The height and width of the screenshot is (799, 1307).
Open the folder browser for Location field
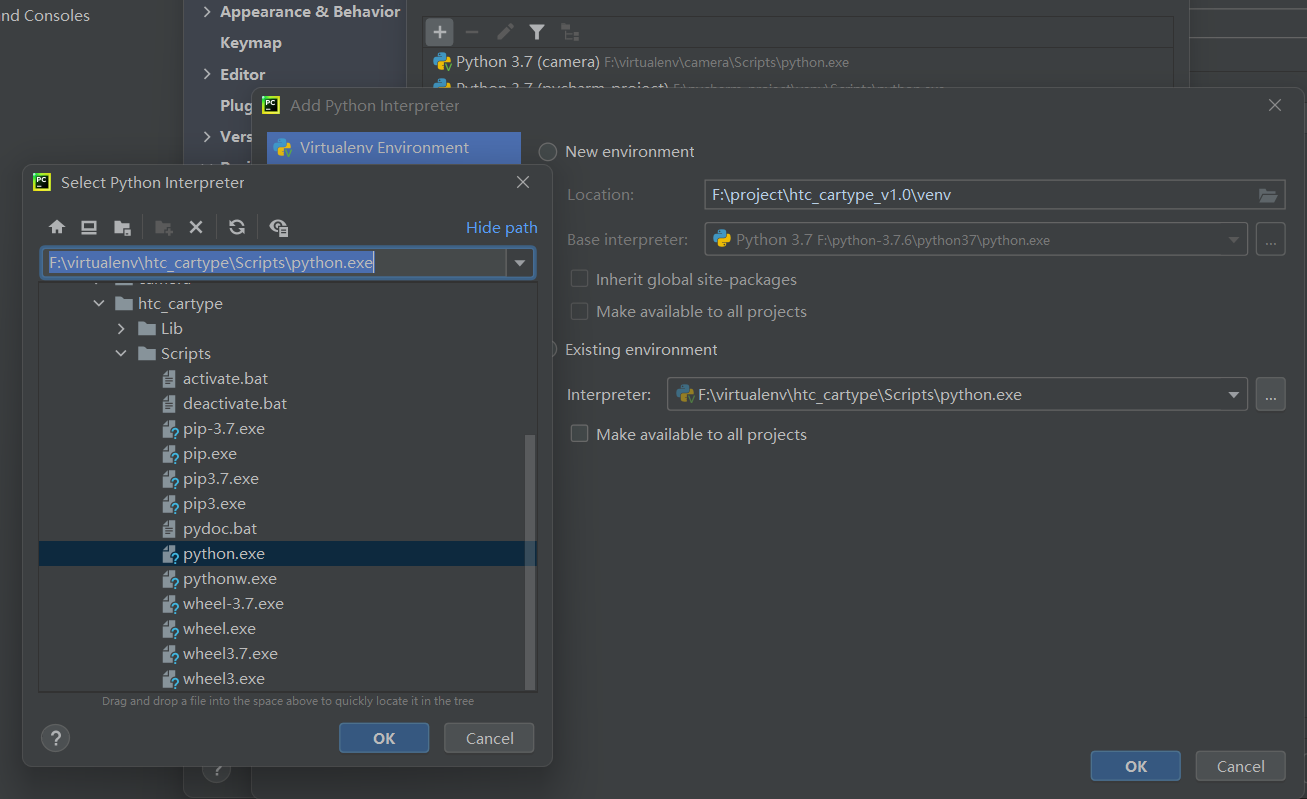(x=1269, y=194)
